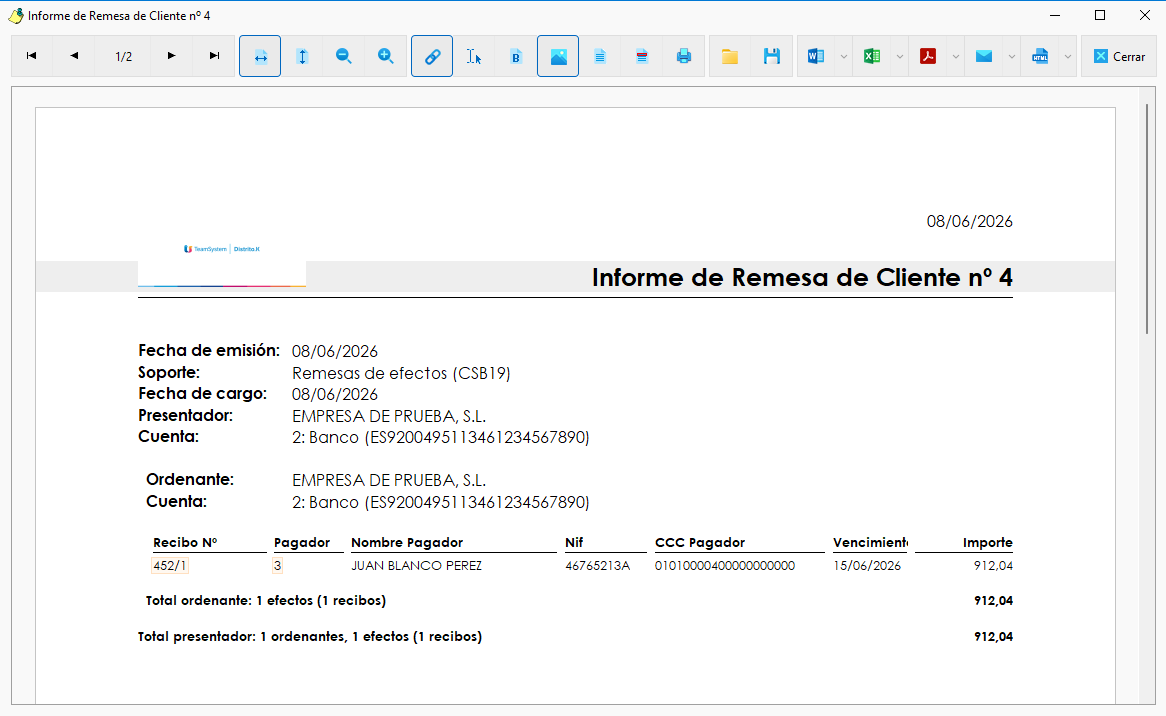Save the report with the floppy icon
The width and height of the screenshot is (1166, 716).
point(772,56)
